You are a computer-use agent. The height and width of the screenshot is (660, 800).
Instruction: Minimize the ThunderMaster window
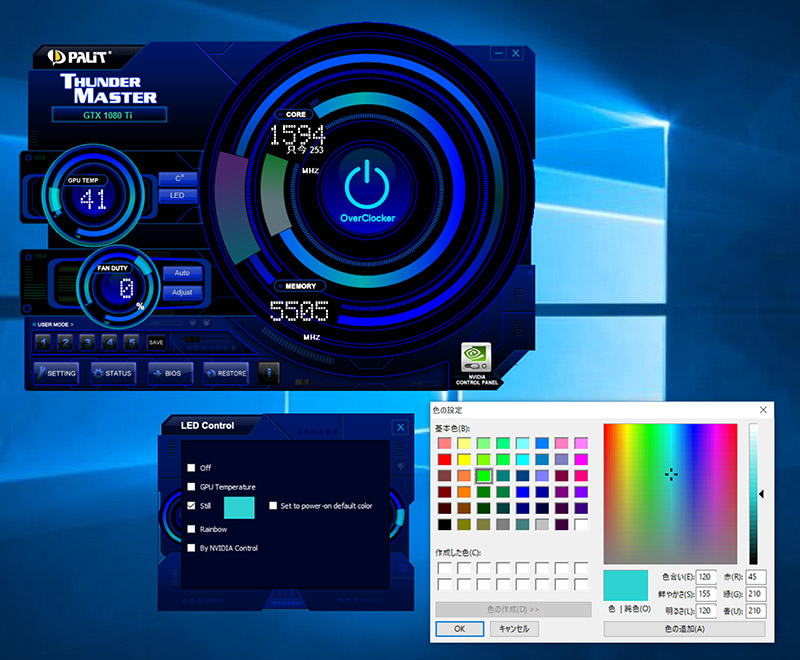tap(498, 53)
